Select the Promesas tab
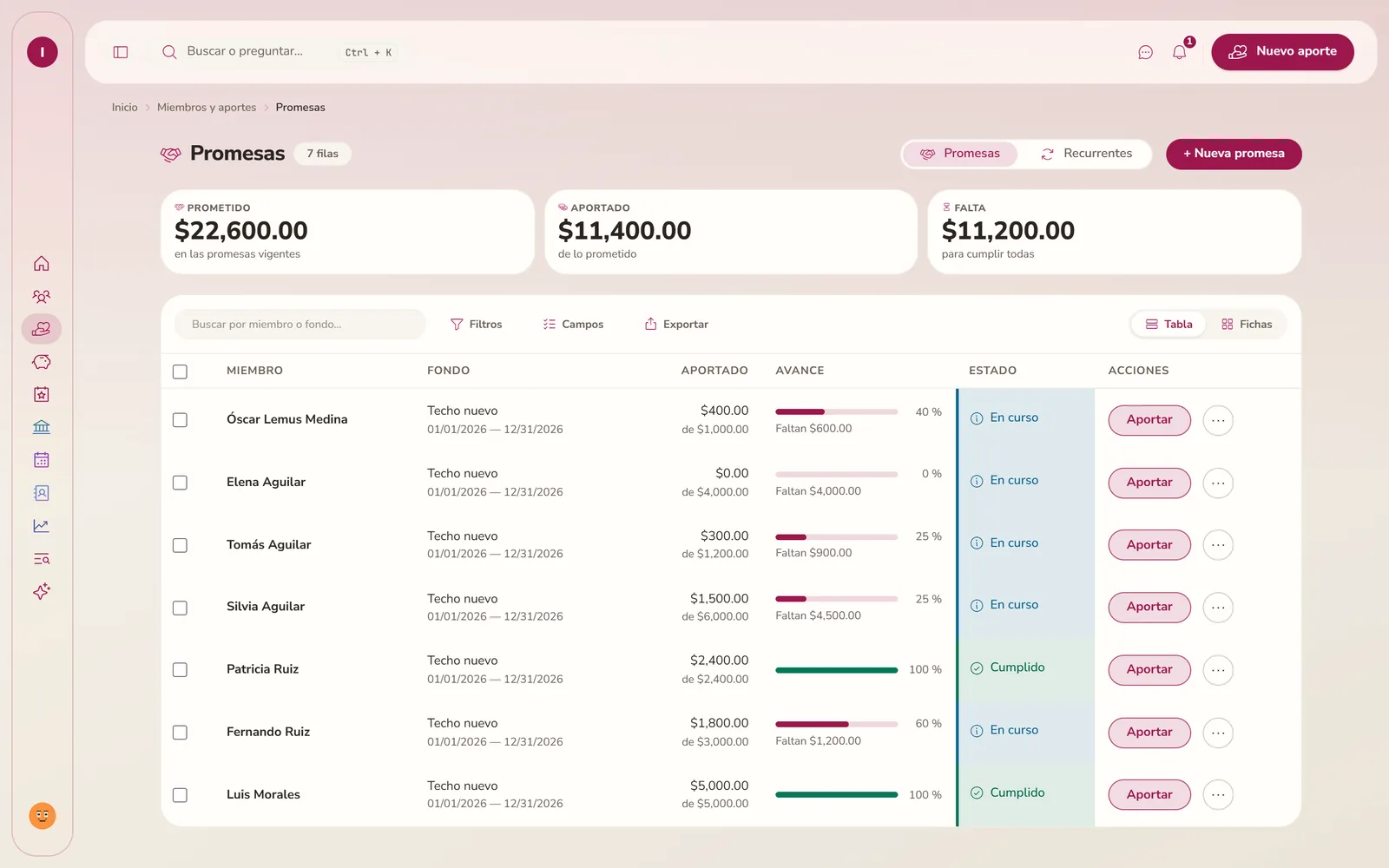 960,154
